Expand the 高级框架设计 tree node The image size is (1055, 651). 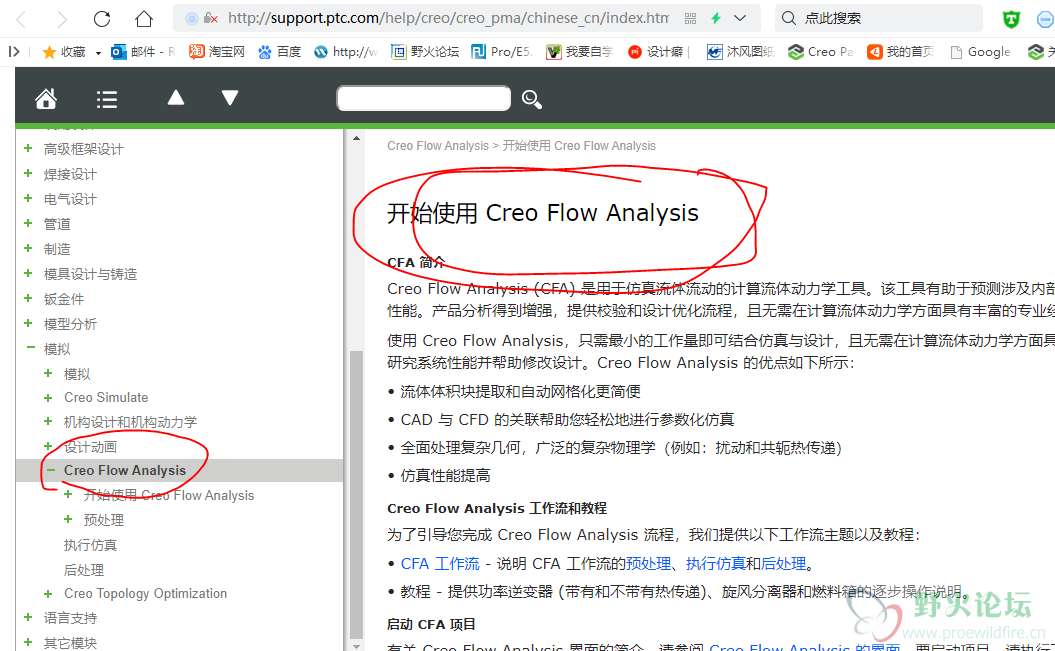point(28,148)
